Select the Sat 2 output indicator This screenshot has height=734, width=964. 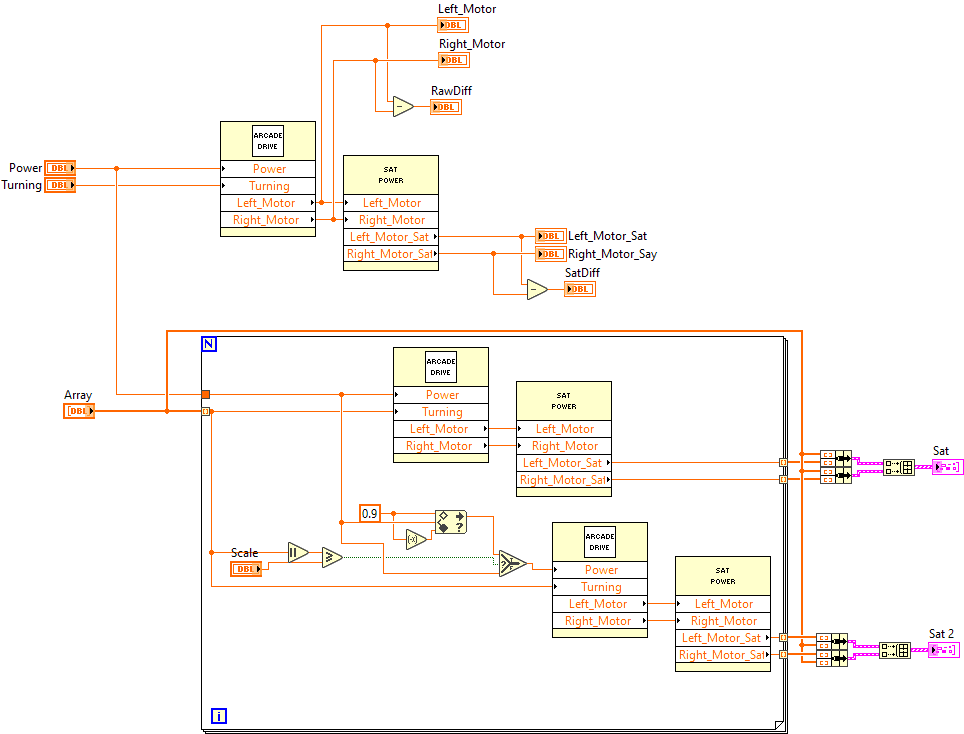(944, 648)
